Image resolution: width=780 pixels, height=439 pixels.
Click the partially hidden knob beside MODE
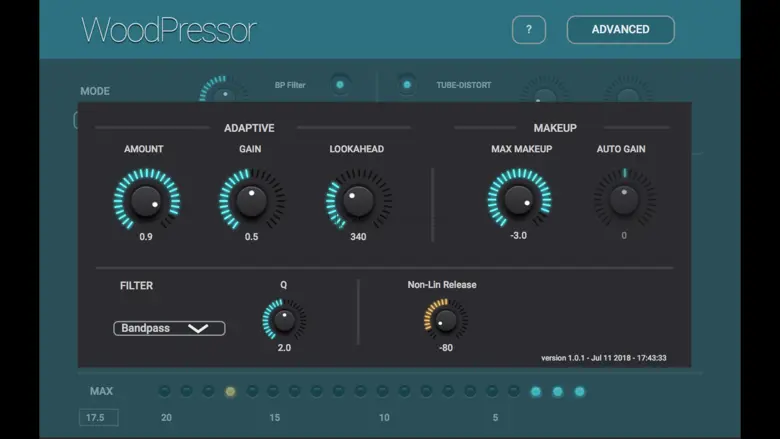tap(224, 89)
